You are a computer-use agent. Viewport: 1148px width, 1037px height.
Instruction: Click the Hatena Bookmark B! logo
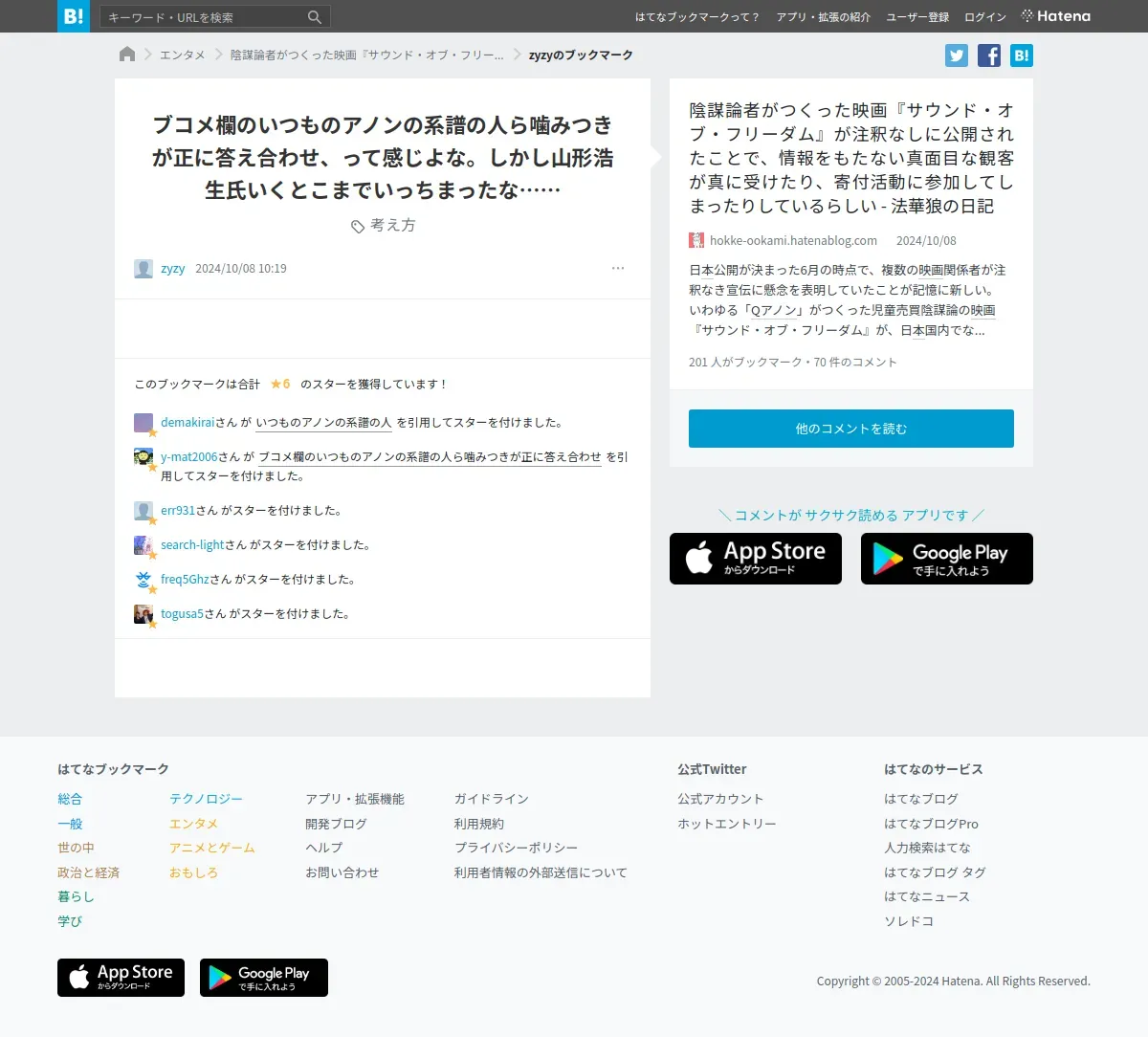pyautogui.click(x=74, y=16)
